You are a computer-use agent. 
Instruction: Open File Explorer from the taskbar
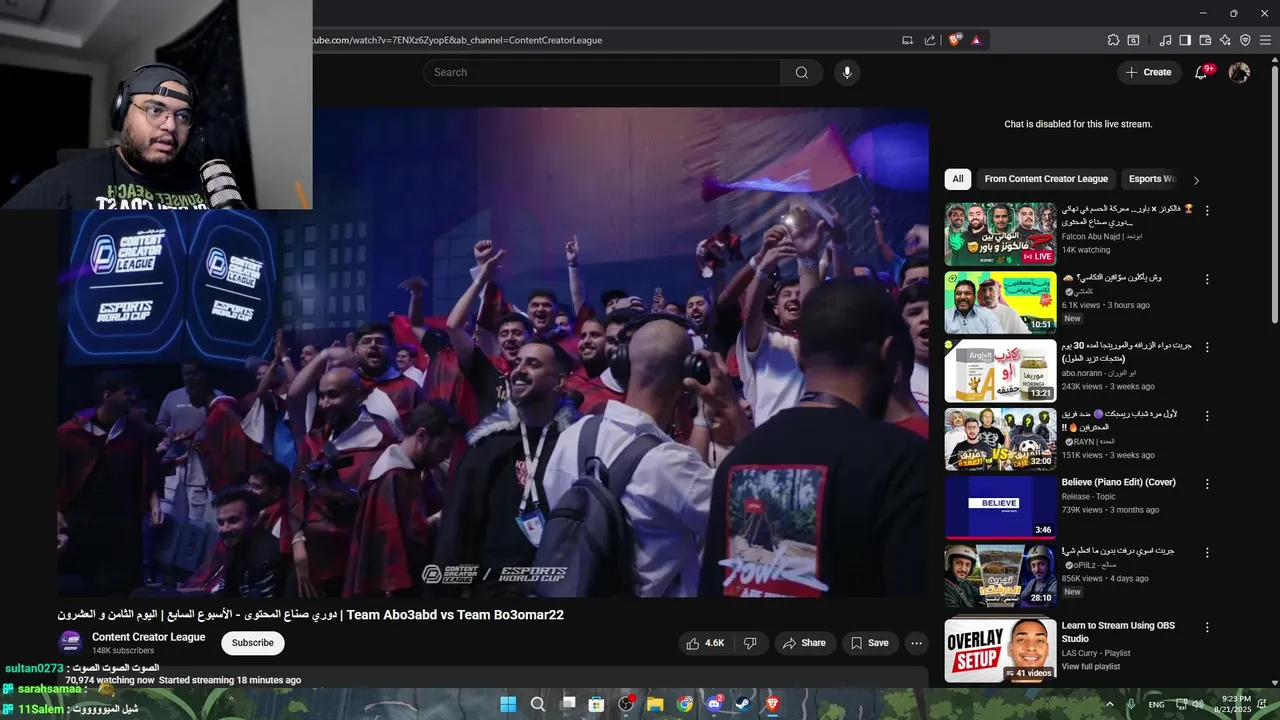tap(656, 704)
